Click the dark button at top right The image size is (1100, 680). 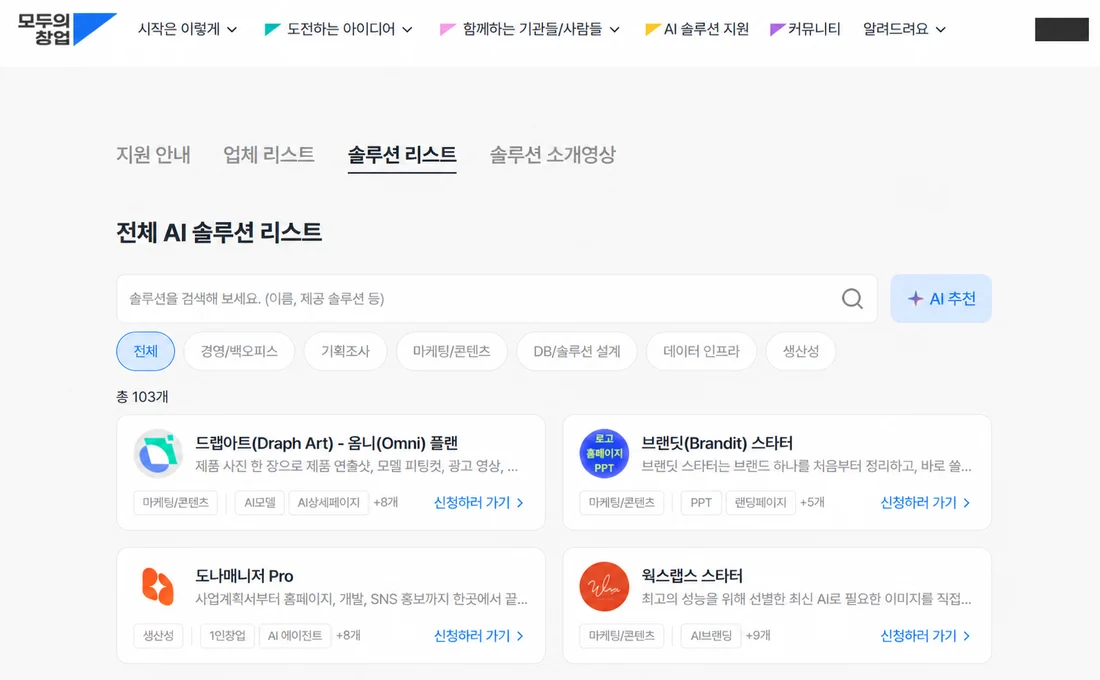(x=1061, y=29)
